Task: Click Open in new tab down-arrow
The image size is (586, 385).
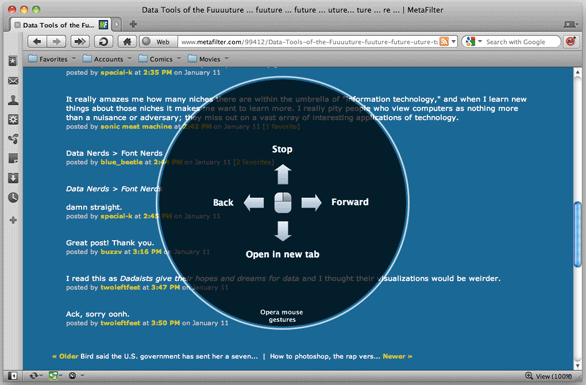Action: point(283,231)
